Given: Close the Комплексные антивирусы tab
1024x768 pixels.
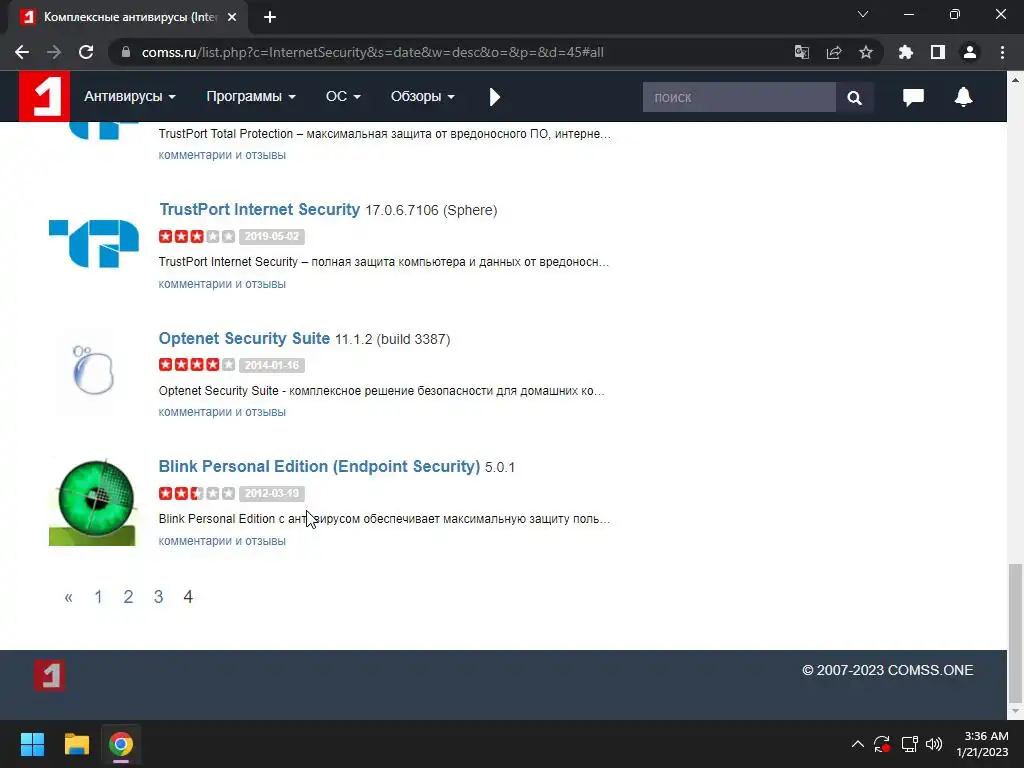Looking at the screenshot, I should coord(232,18).
